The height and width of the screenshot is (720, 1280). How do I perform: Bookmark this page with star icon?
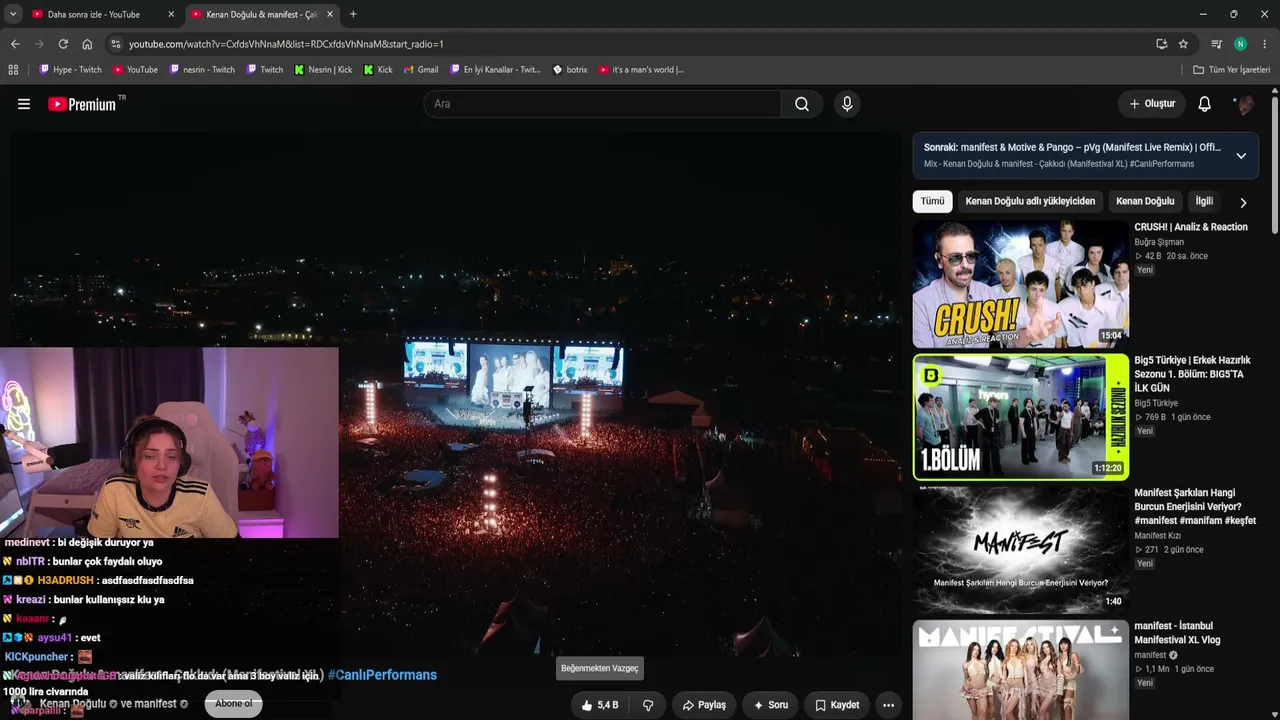coord(1183,44)
